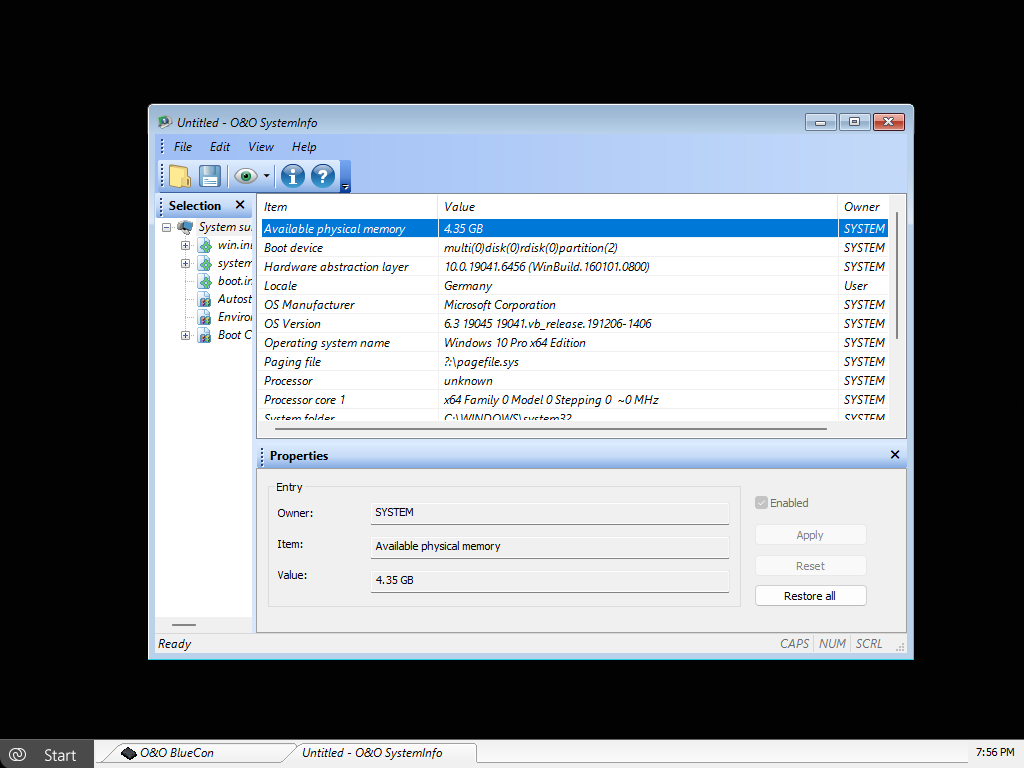The image size is (1024, 768).
Task: Open the eye icon dropdown arrow
Action: coord(267,177)
